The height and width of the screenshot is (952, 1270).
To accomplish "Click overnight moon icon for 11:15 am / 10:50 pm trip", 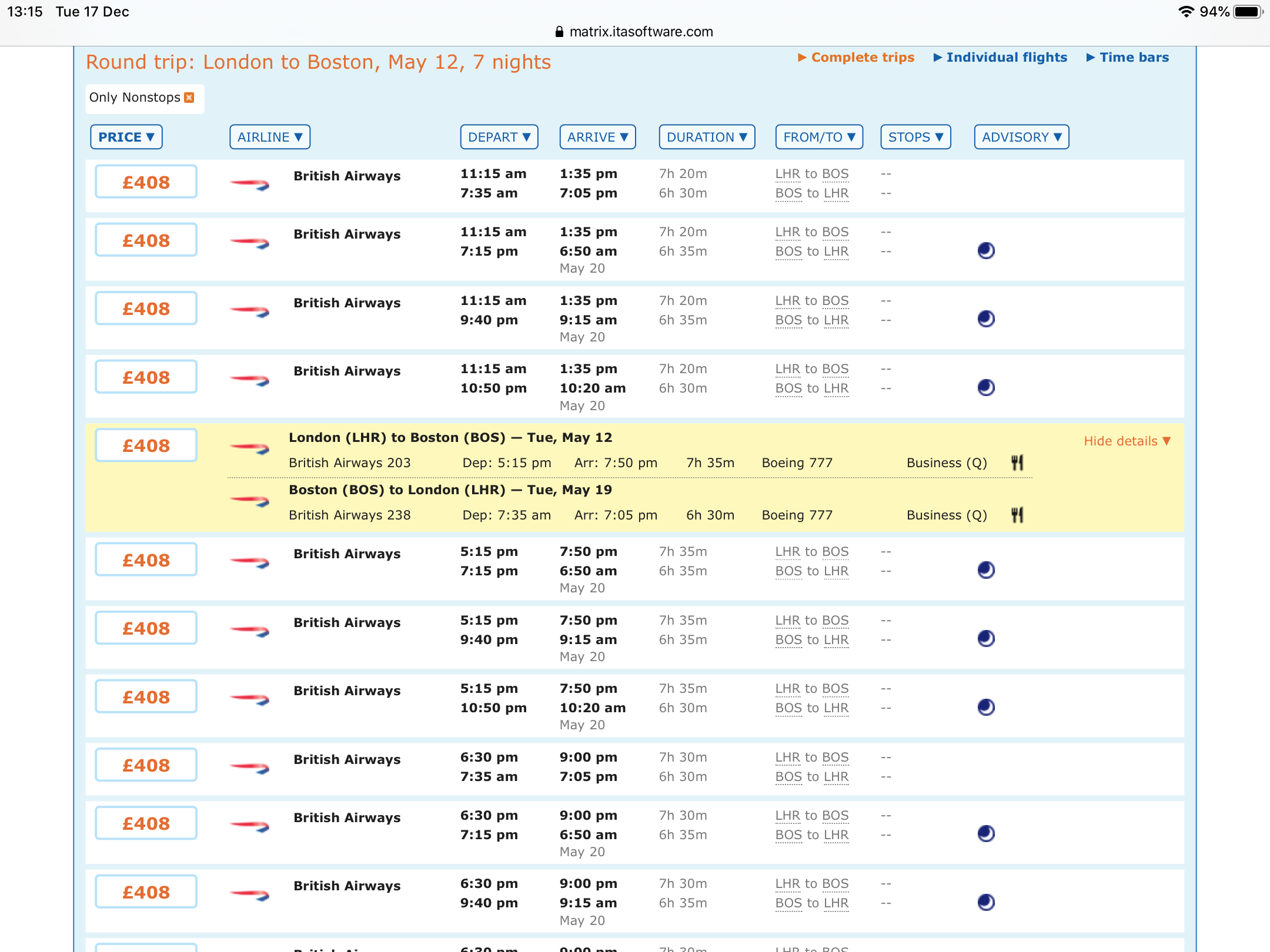I will coord(986,388).
